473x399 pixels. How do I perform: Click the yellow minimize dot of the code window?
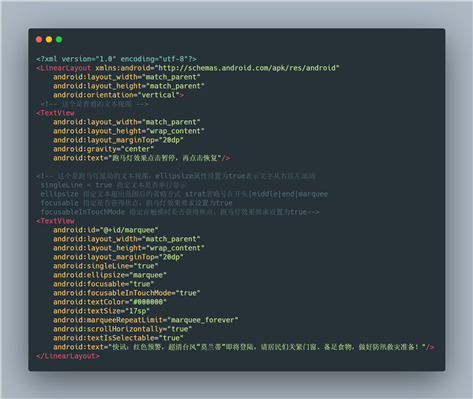coord(49,39)
